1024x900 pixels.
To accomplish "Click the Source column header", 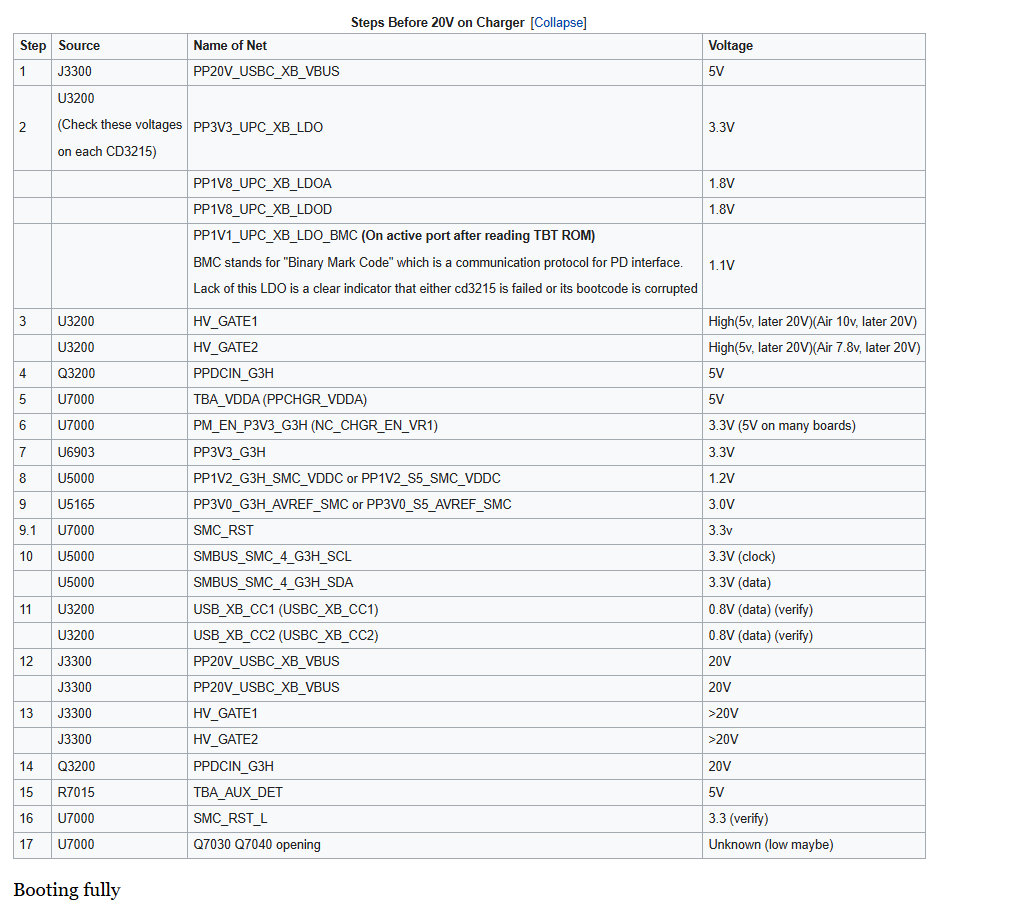I will 79,46.
